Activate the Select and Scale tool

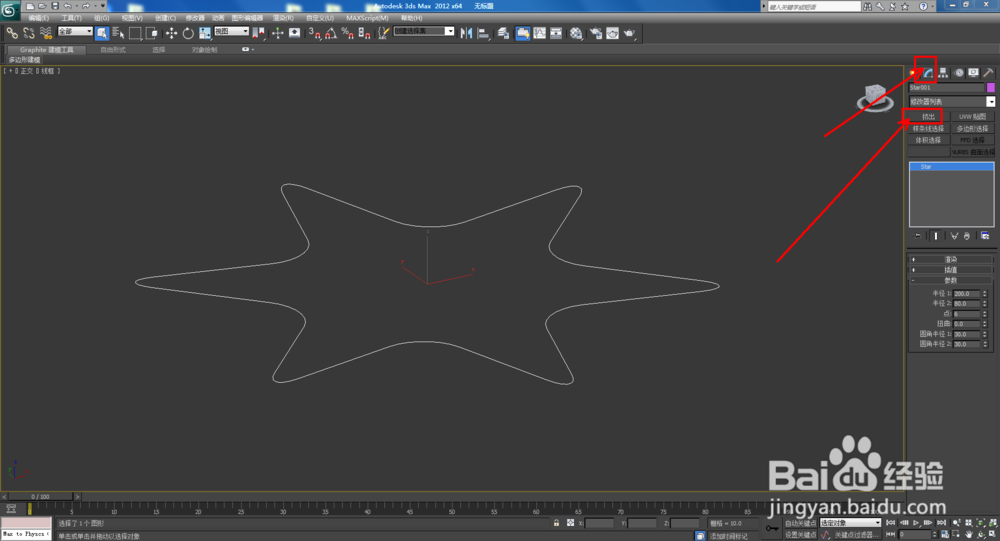click(x=205, y=33)
